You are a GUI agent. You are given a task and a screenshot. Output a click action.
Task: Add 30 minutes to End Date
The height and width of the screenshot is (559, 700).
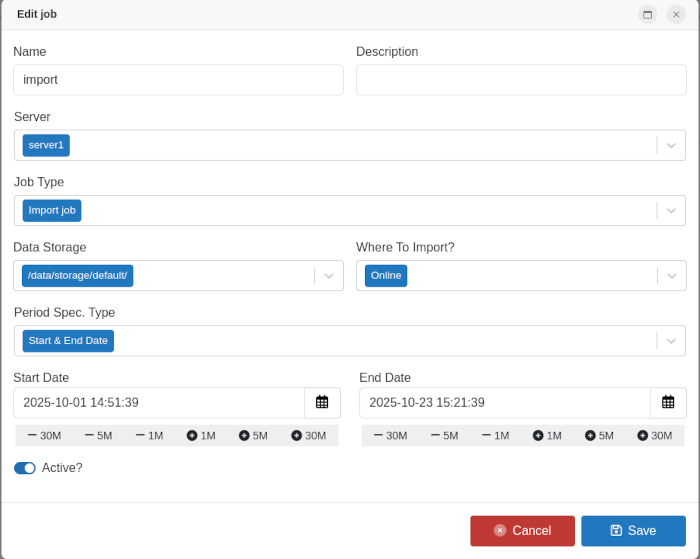655,435
